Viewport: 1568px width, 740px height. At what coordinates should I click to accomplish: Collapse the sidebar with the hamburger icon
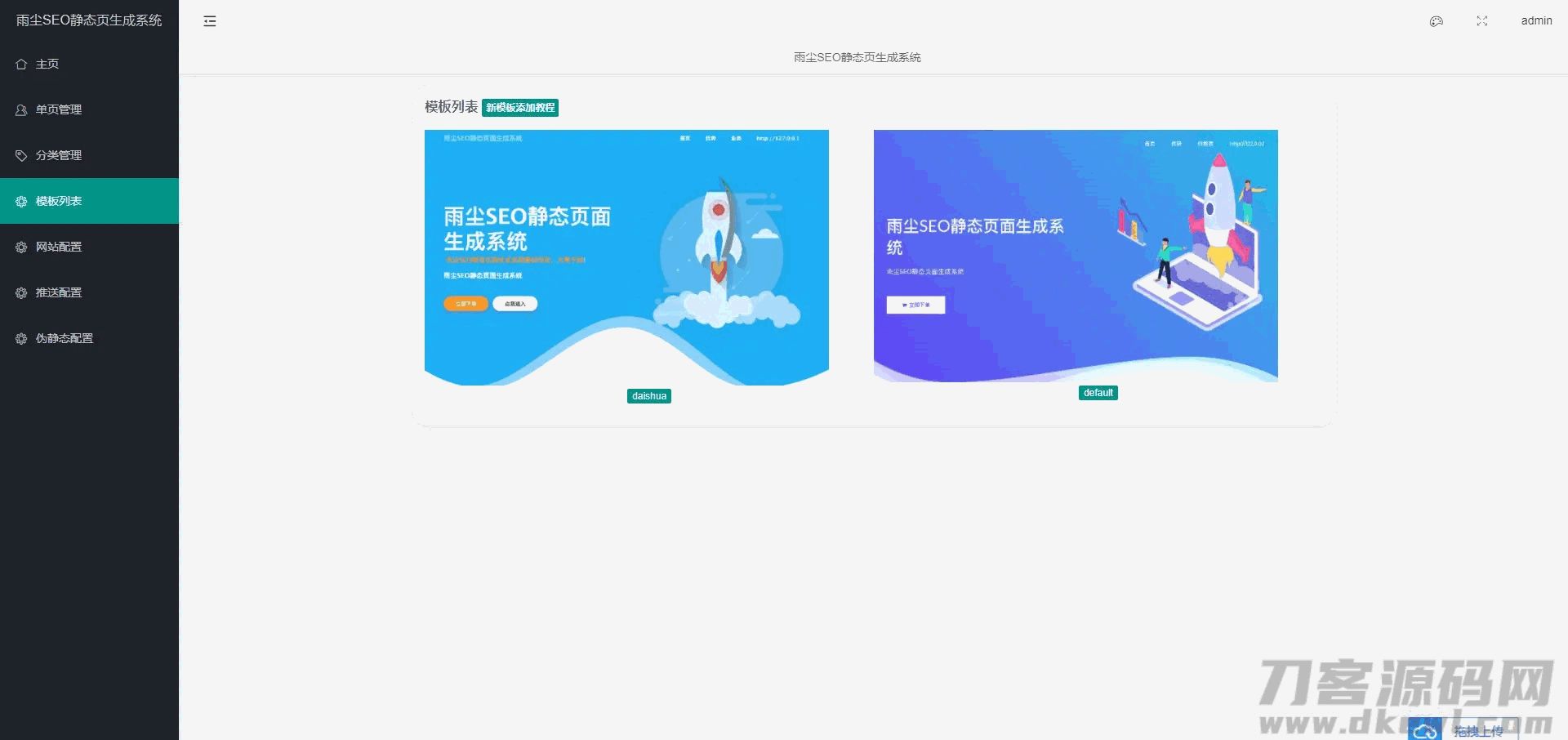(x=210, y=21)
